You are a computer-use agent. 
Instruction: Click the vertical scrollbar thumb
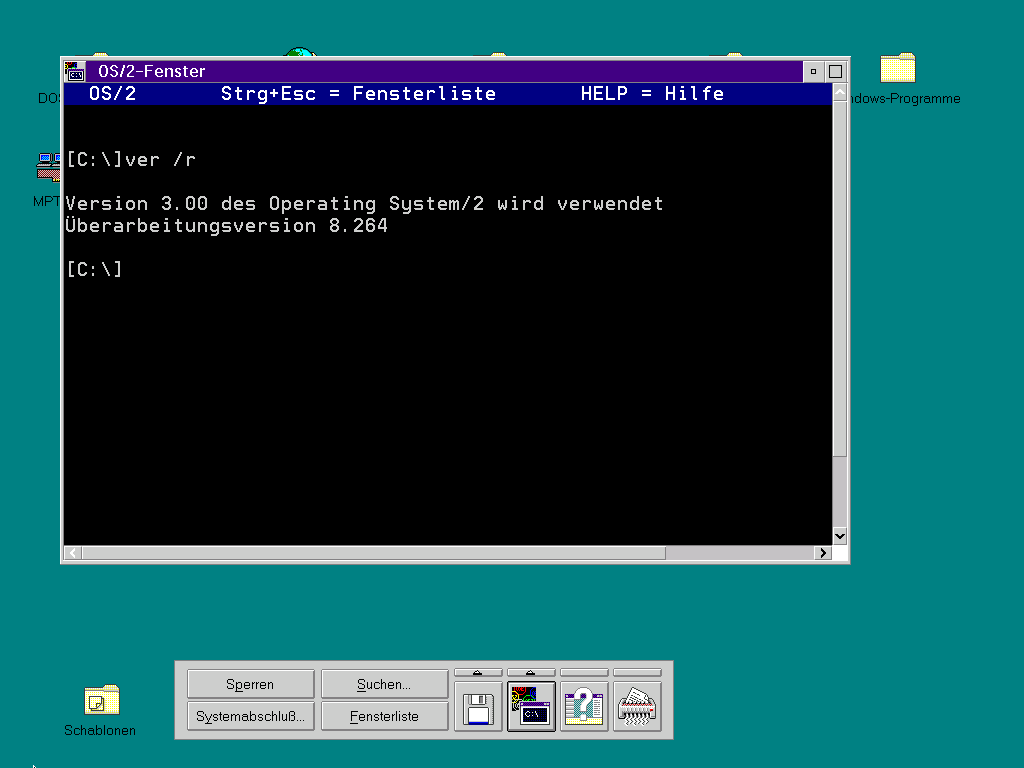(x=840, y=280)
